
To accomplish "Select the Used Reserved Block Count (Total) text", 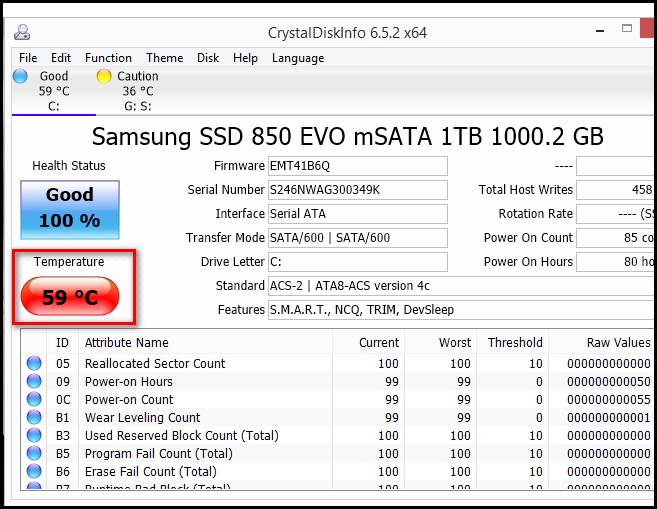I will [181, 436].
